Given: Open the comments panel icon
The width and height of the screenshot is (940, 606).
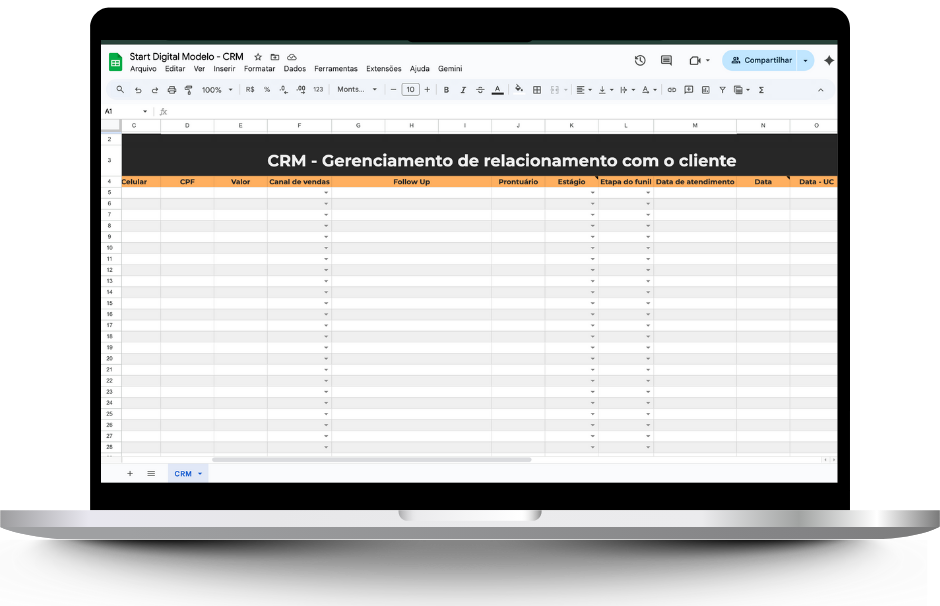Looking at the screenshot, I should (667, 60).
